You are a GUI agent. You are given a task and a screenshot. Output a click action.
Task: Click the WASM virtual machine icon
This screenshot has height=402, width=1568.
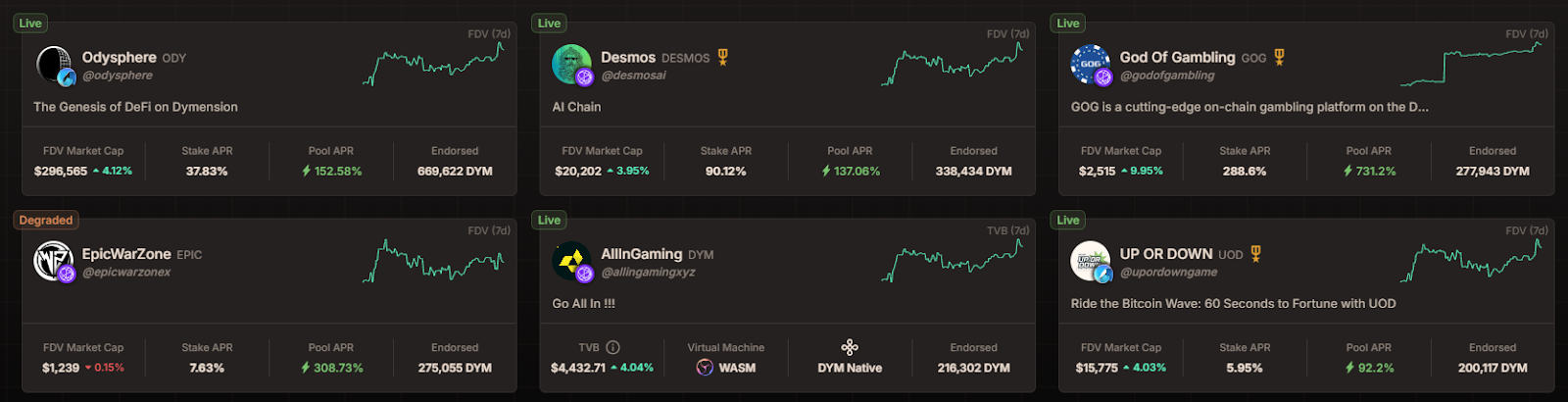(x=705, y=368)
